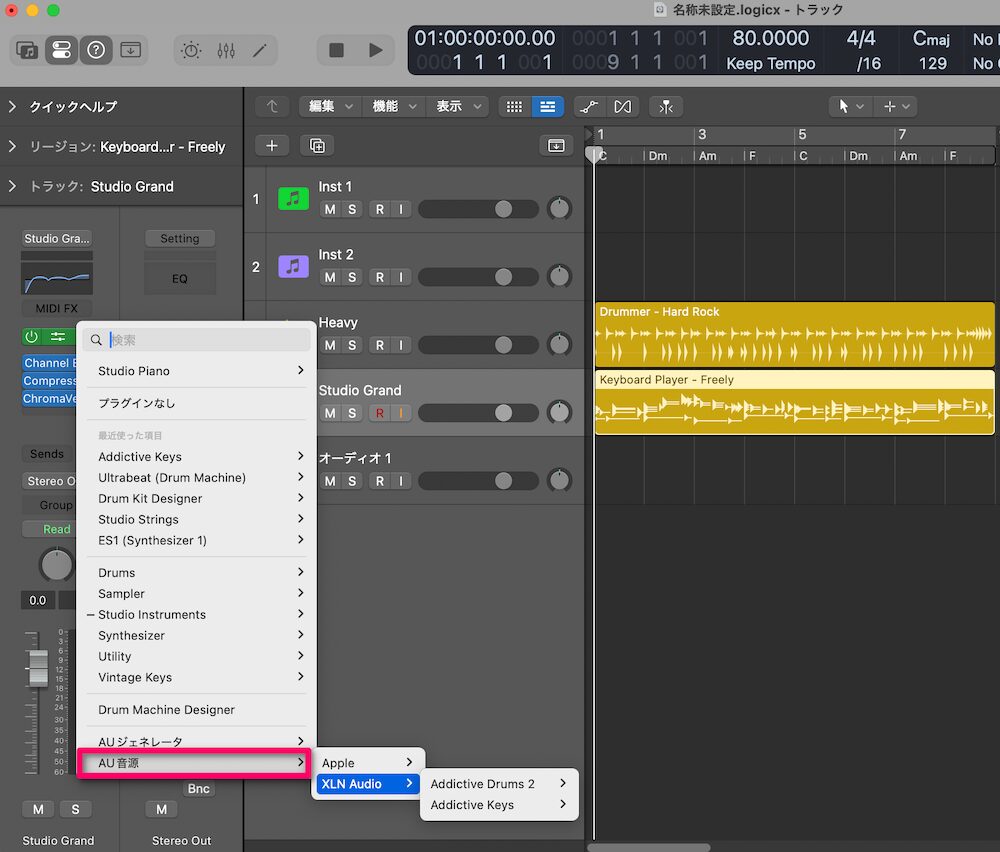Screen dimensions: 1000x852
Task: Switch to grid view icon
Action: pos(514,106)
